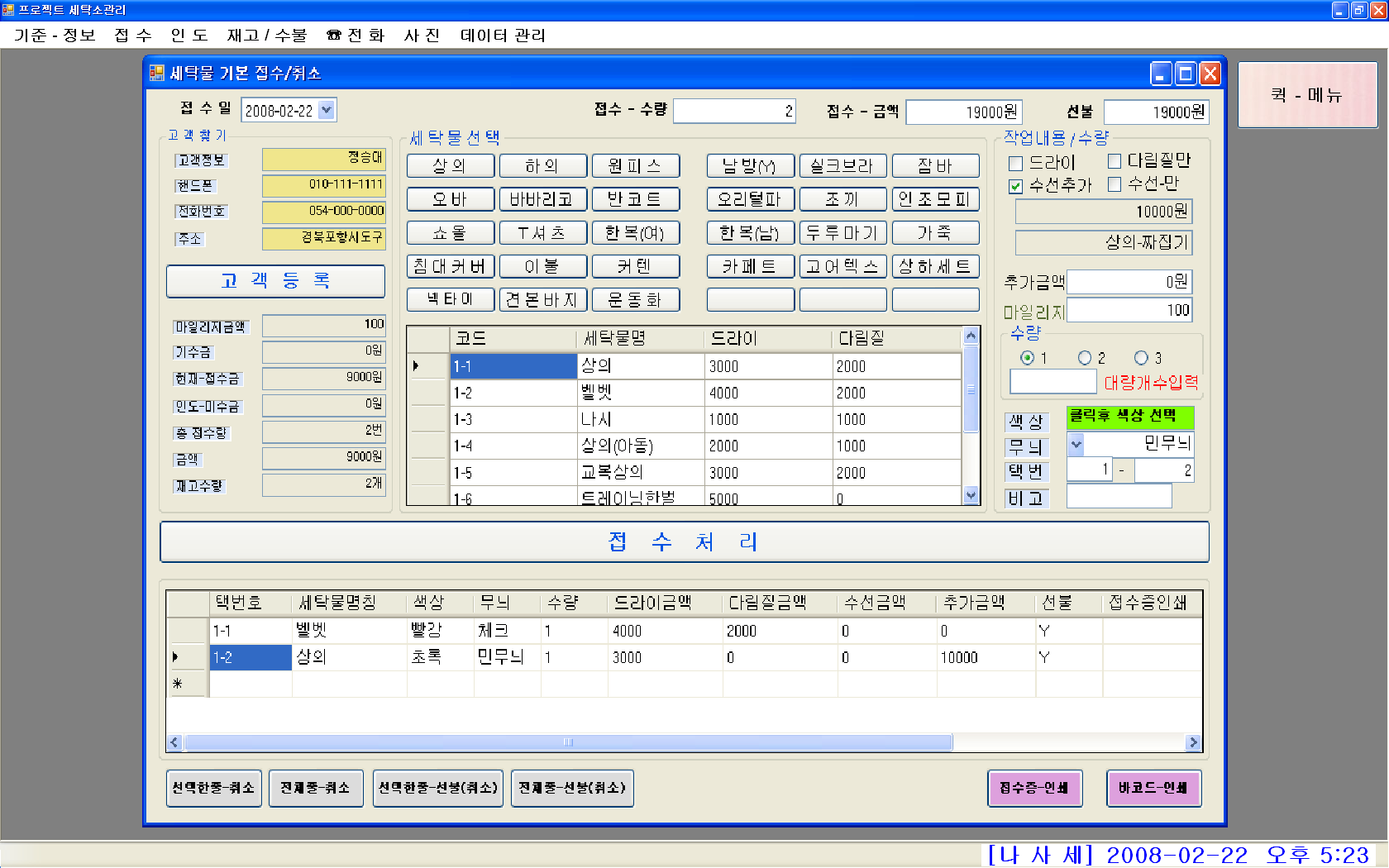This screenshot has height=868, width=1389.
Task: Click the 고객정보 name field
Action: coord(324,159)
